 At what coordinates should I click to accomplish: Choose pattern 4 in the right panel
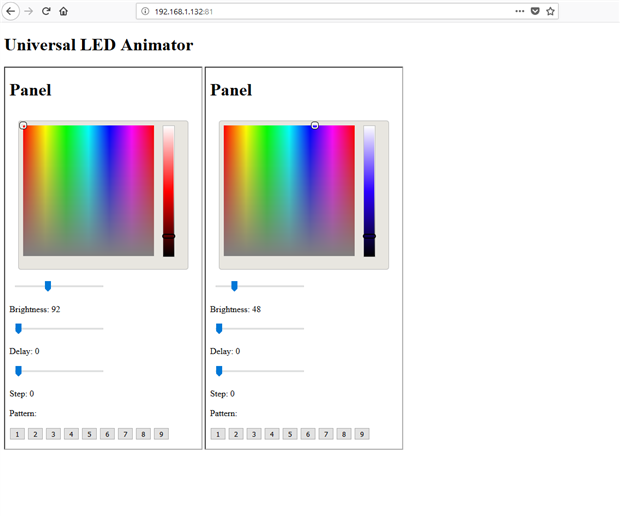(272, 434)
